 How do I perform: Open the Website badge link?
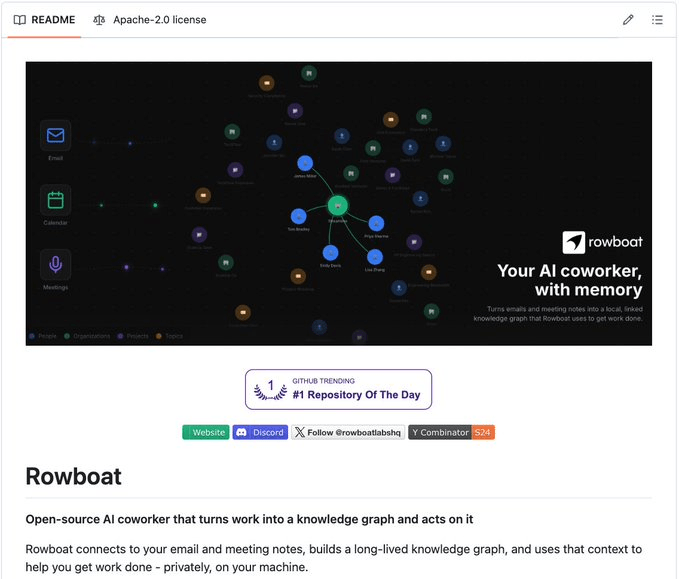pos(206,432)
